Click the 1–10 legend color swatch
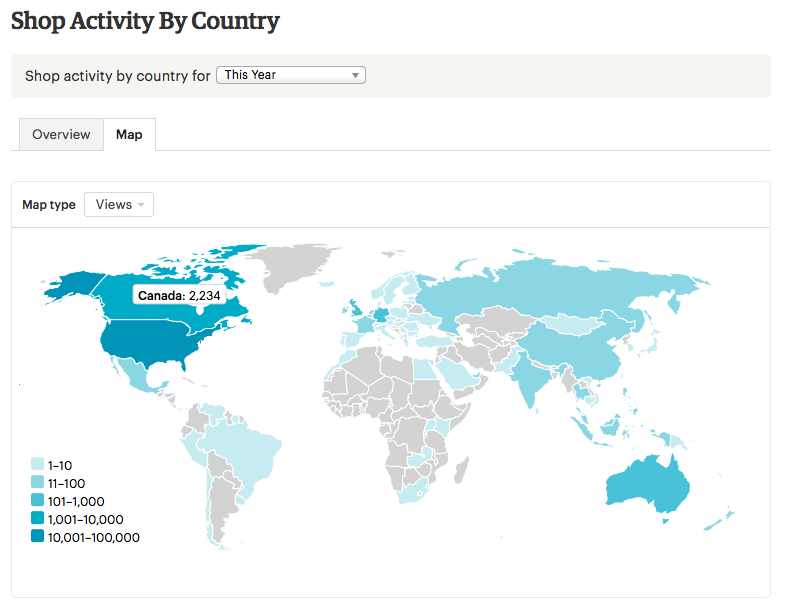The image size is (791, 615). coord(37,464)
